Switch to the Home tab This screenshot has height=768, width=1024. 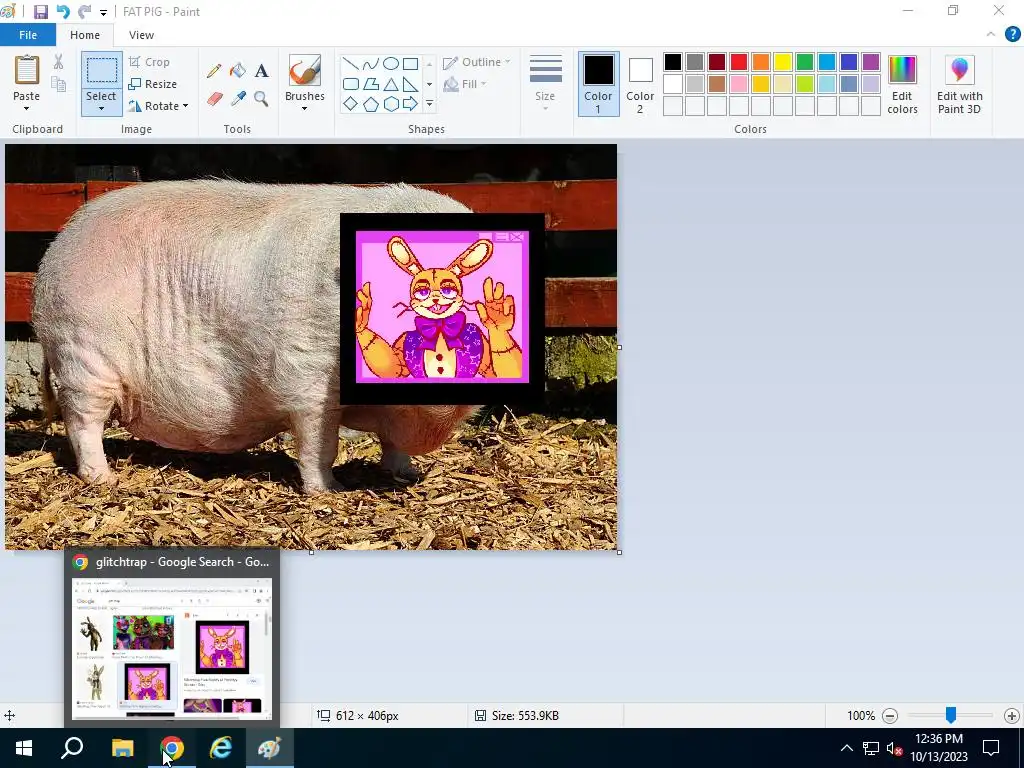click(85, 35)
